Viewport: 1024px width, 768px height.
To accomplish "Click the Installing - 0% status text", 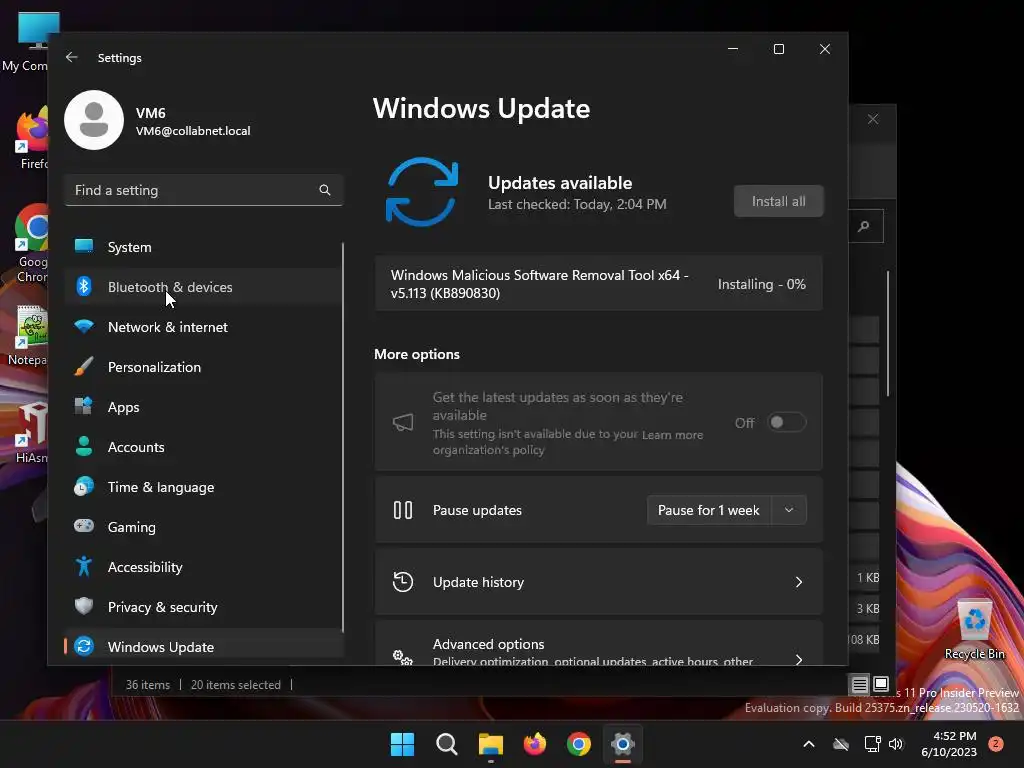I will 761,284.
